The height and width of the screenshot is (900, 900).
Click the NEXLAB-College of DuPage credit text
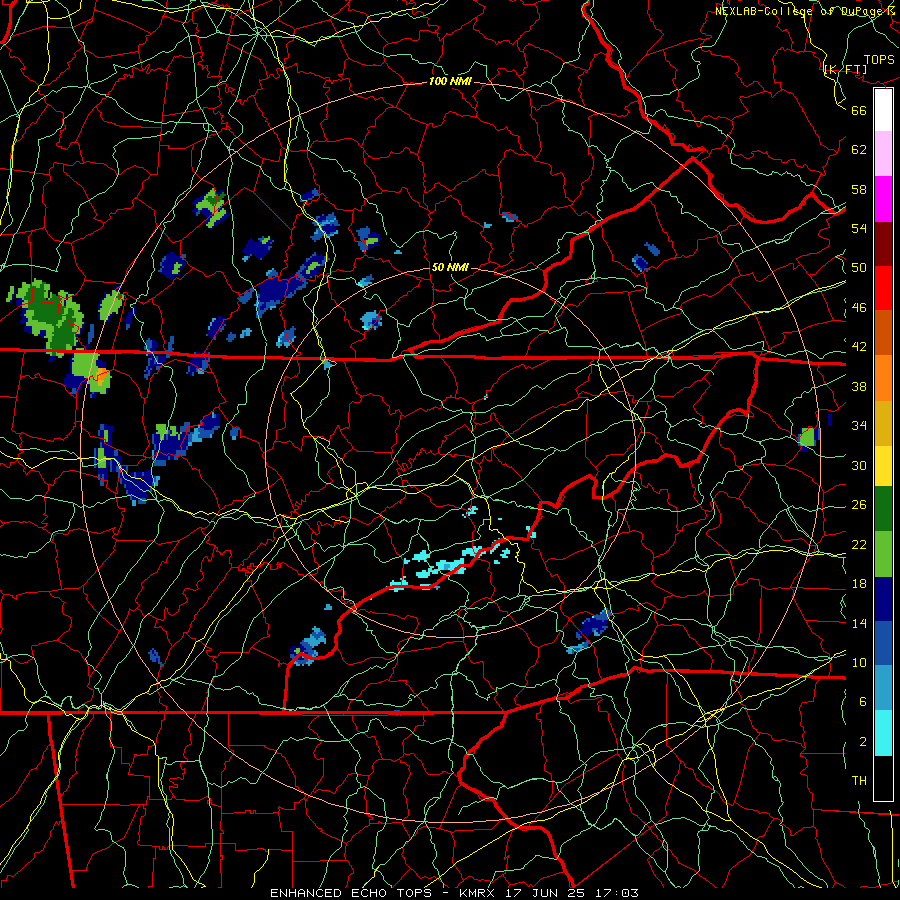coord(807,11)
